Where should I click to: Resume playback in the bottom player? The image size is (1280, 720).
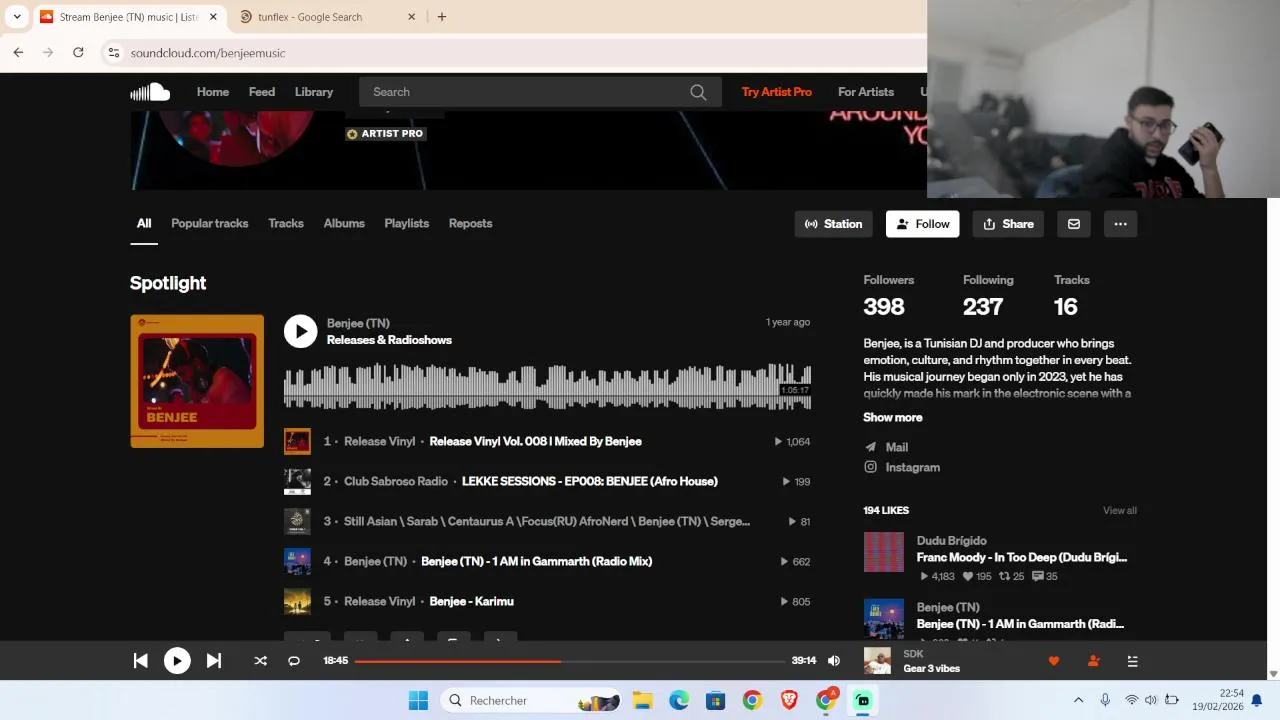pos(177,661)
